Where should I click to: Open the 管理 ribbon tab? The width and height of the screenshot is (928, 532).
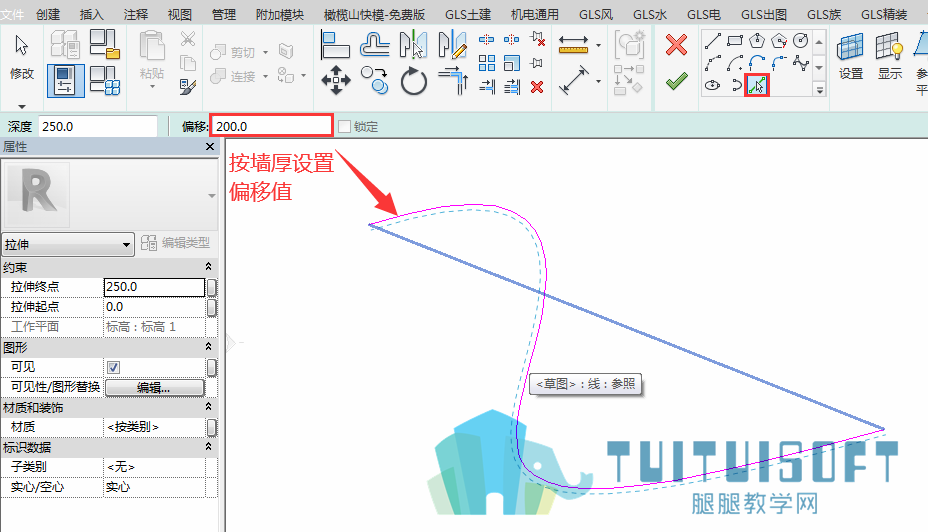pyautogui.click(x=224, y=14)
